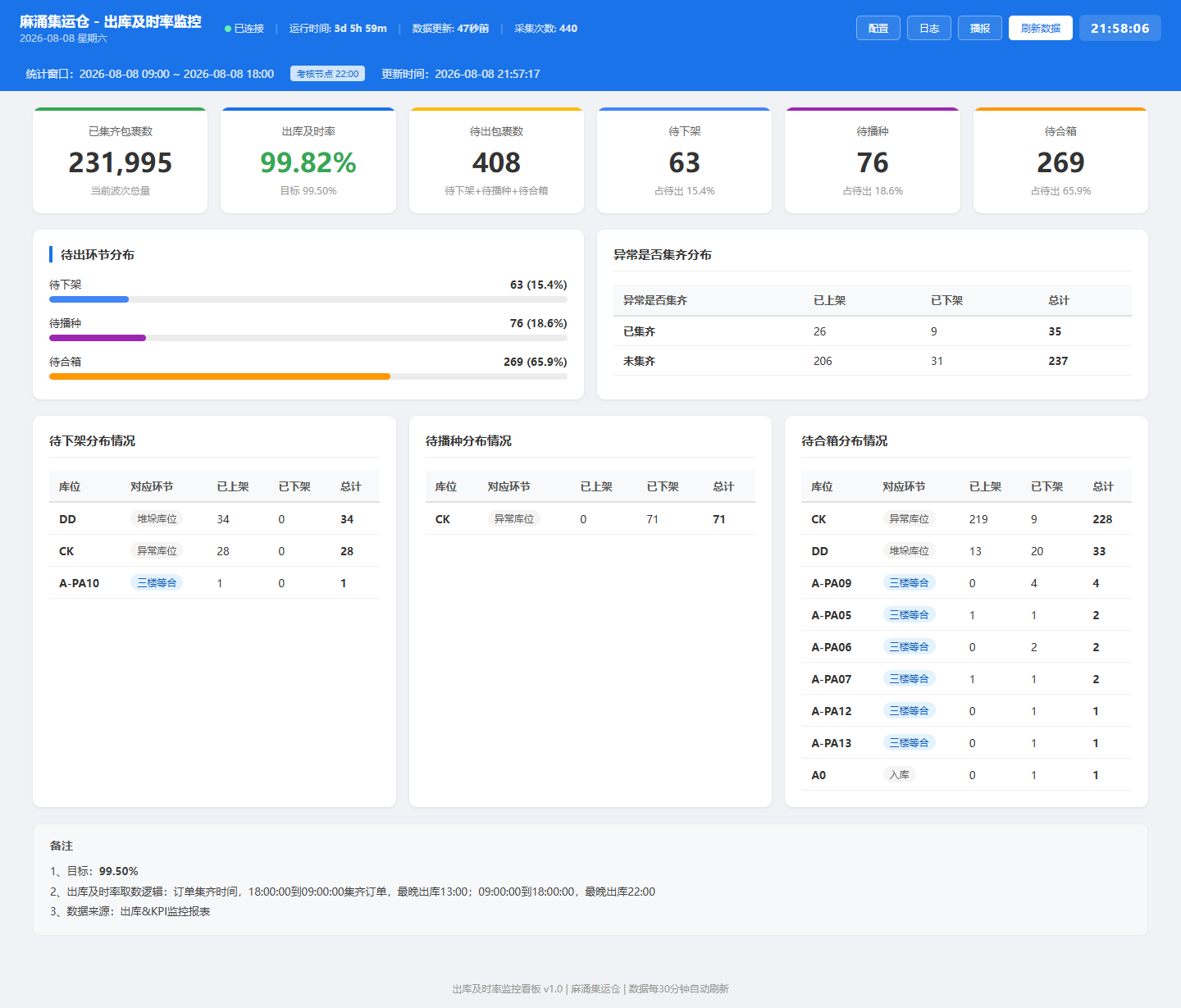Click the 已上架 header in 异常是否集齐 table

(x=829, y=300)
